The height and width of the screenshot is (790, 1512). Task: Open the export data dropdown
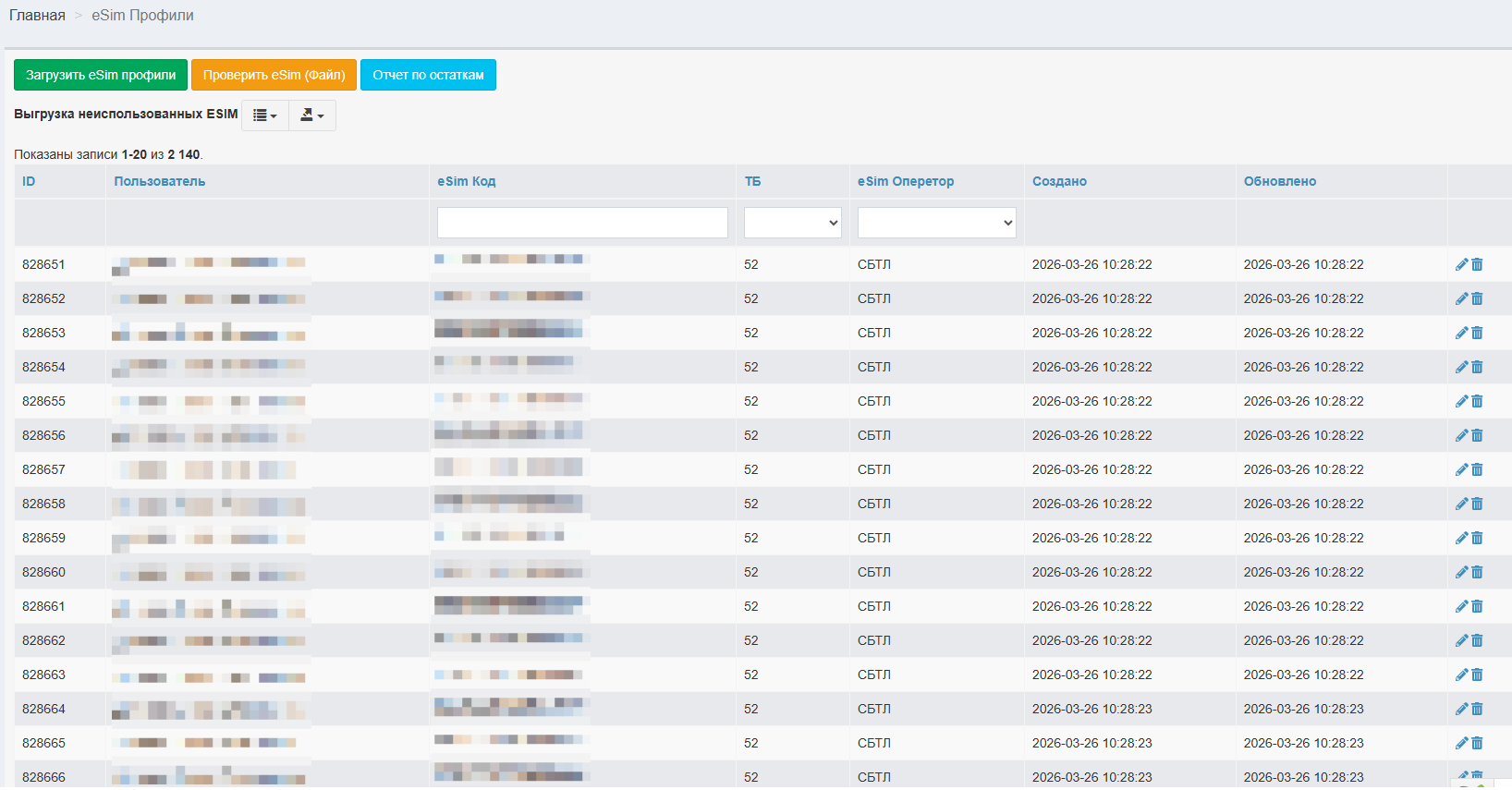click(312, 115)
